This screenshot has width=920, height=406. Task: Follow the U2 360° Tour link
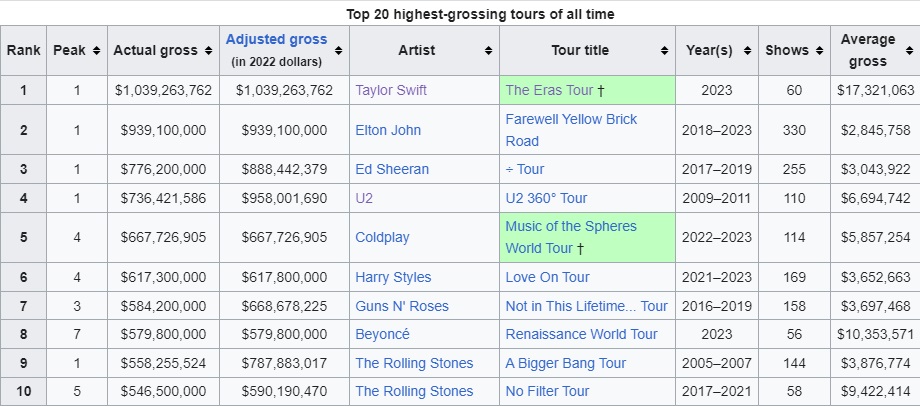tap(546, 198)
